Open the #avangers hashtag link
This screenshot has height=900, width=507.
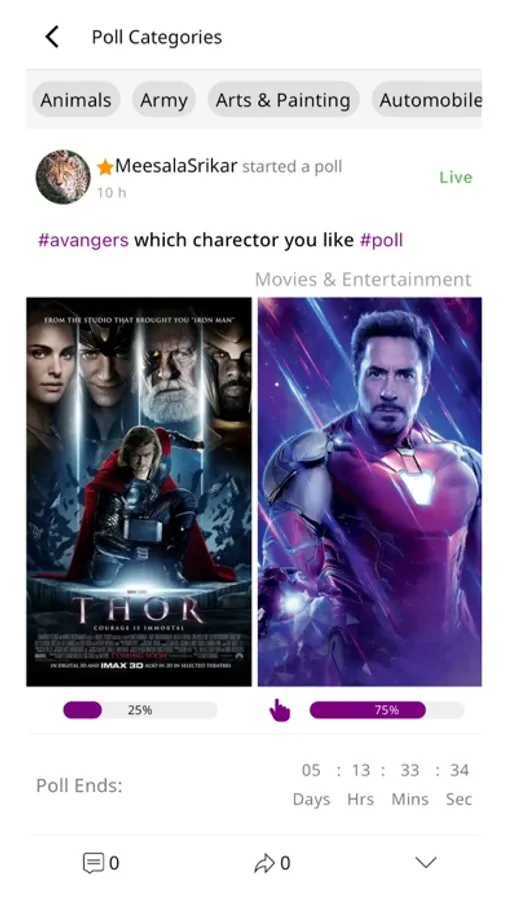83,239
